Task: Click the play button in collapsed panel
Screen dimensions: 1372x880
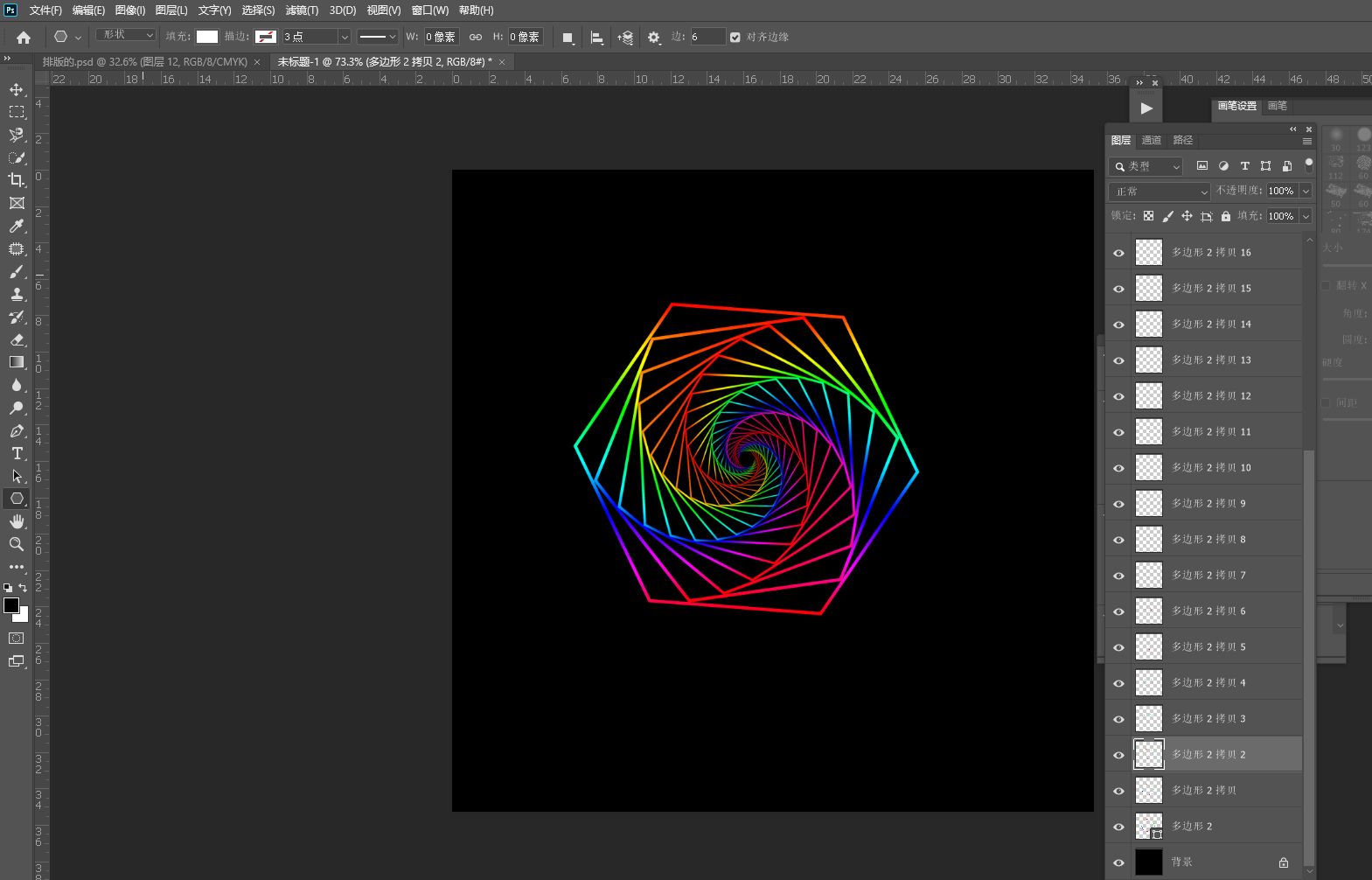Action: pyautogui.click(x=1146, y=108)
